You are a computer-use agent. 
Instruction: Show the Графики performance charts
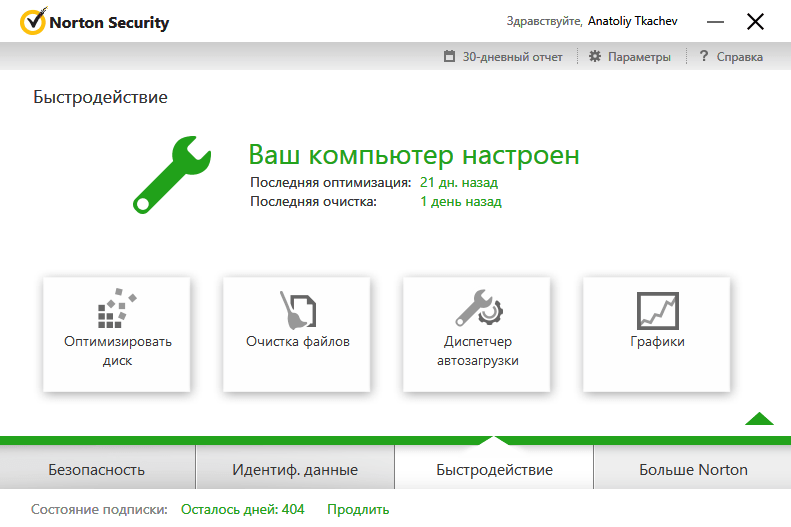tap(657, 334)
